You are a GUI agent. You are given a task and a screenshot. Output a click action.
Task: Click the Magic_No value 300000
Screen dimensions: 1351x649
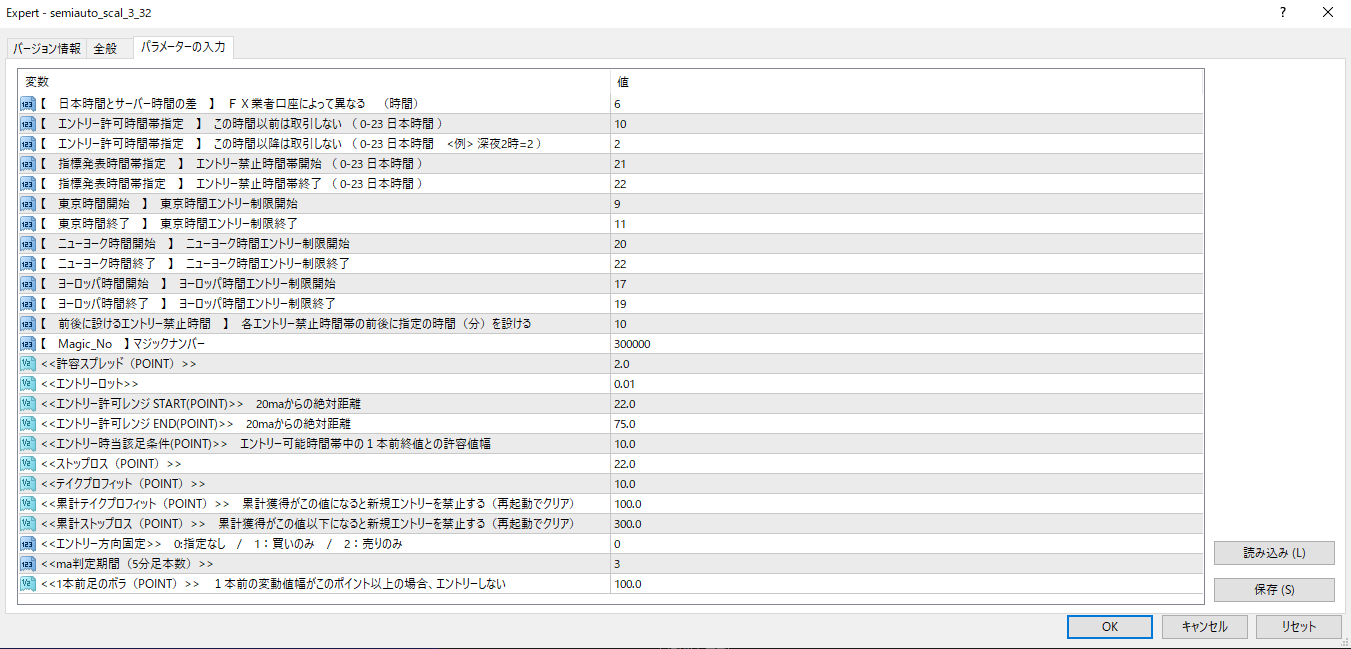pos(633,344)
